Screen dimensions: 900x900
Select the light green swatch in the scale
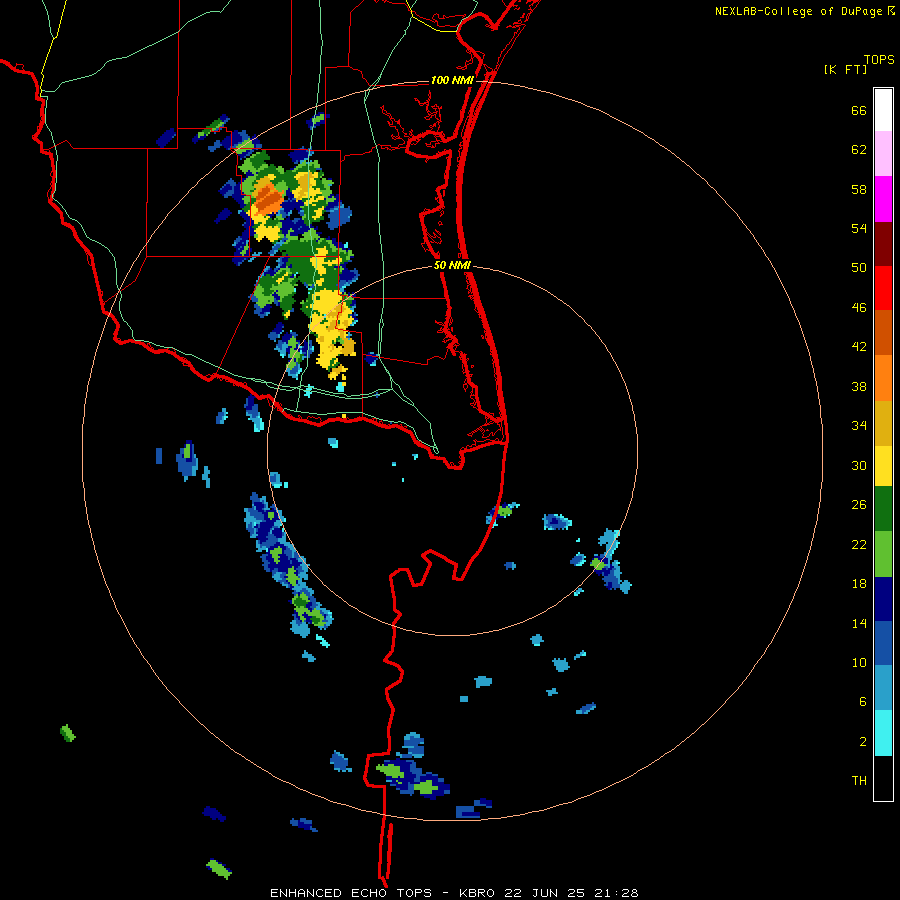(x=883, y=554)
